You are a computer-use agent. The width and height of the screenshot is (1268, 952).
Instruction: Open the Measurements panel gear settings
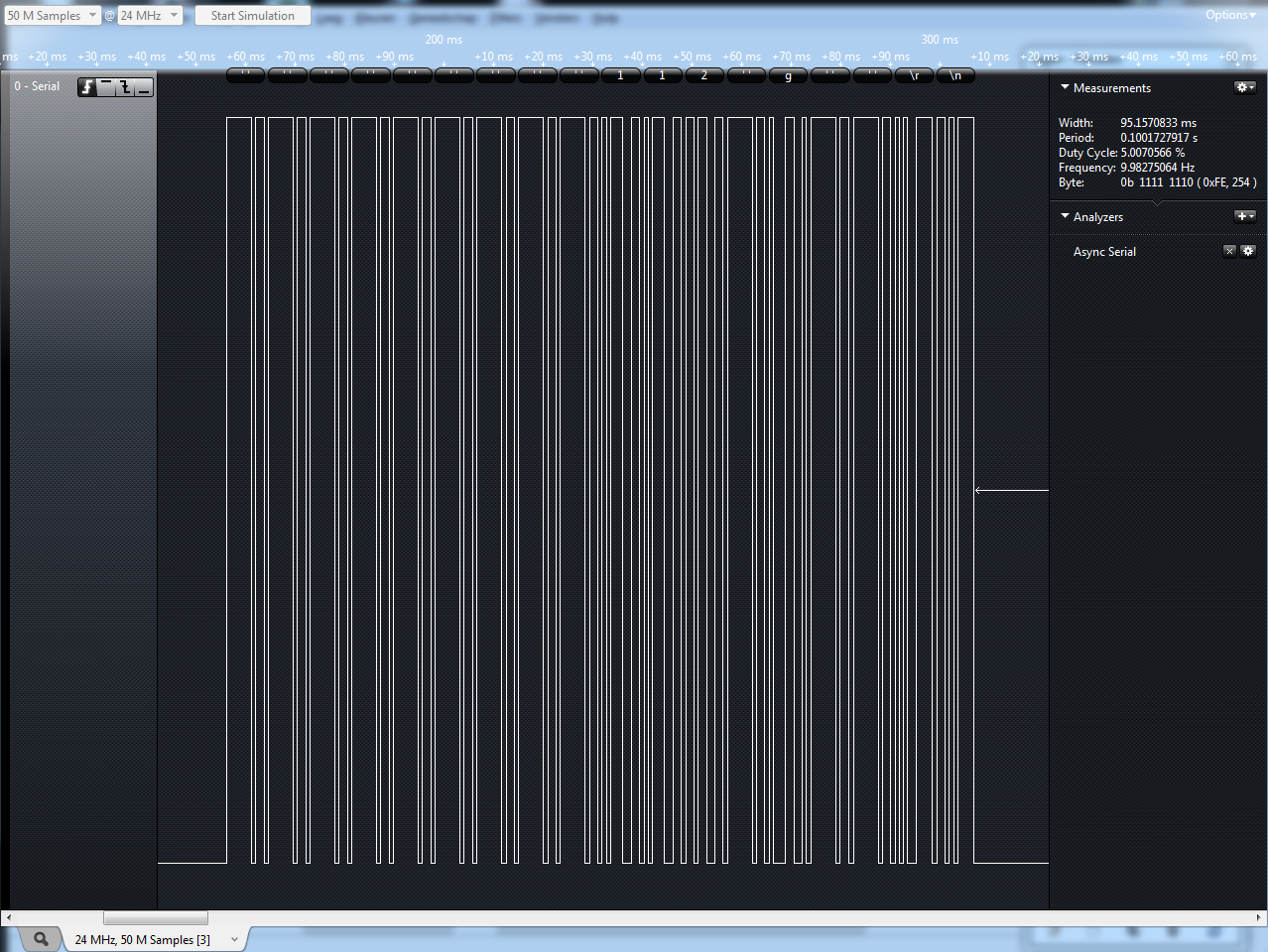tap(1243, 87)
